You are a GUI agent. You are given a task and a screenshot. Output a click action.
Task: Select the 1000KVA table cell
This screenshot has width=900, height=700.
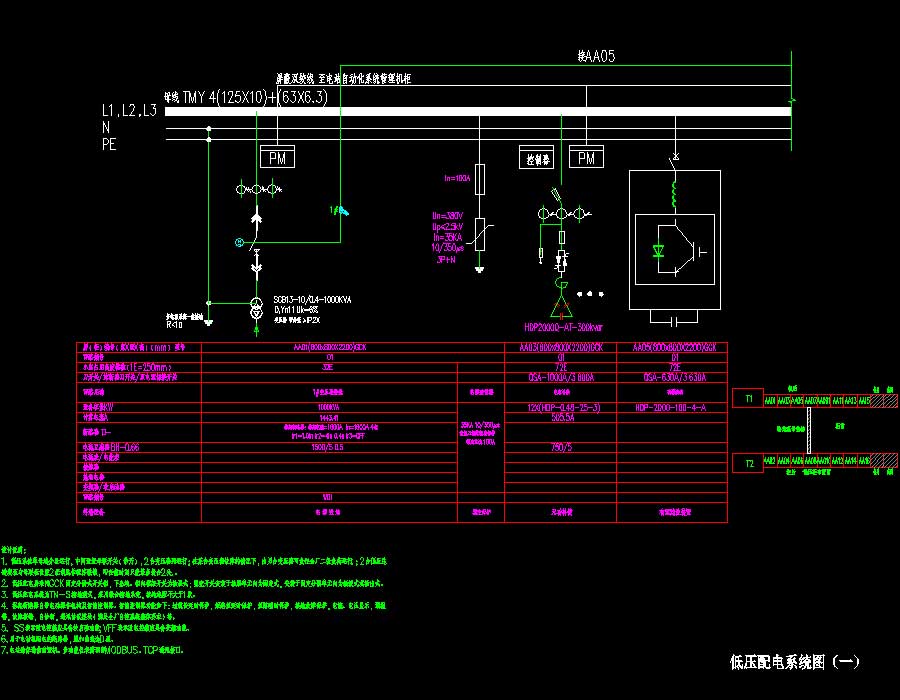coord(328,407)
